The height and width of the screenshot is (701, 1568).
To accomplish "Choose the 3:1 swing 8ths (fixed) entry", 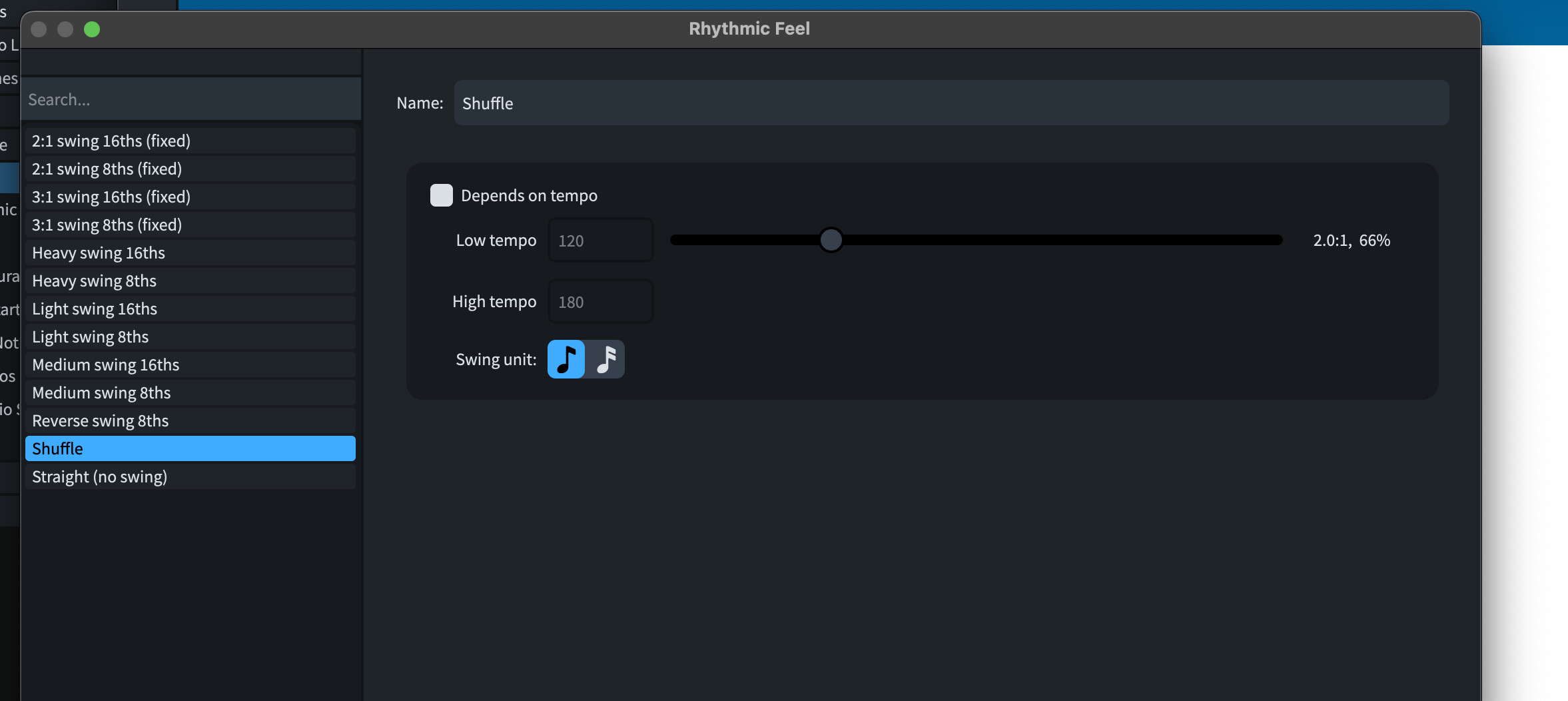I will point(191,225).
